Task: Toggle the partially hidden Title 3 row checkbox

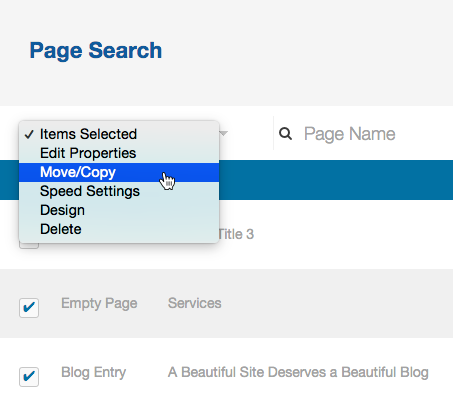Action: tap(29, 246)
